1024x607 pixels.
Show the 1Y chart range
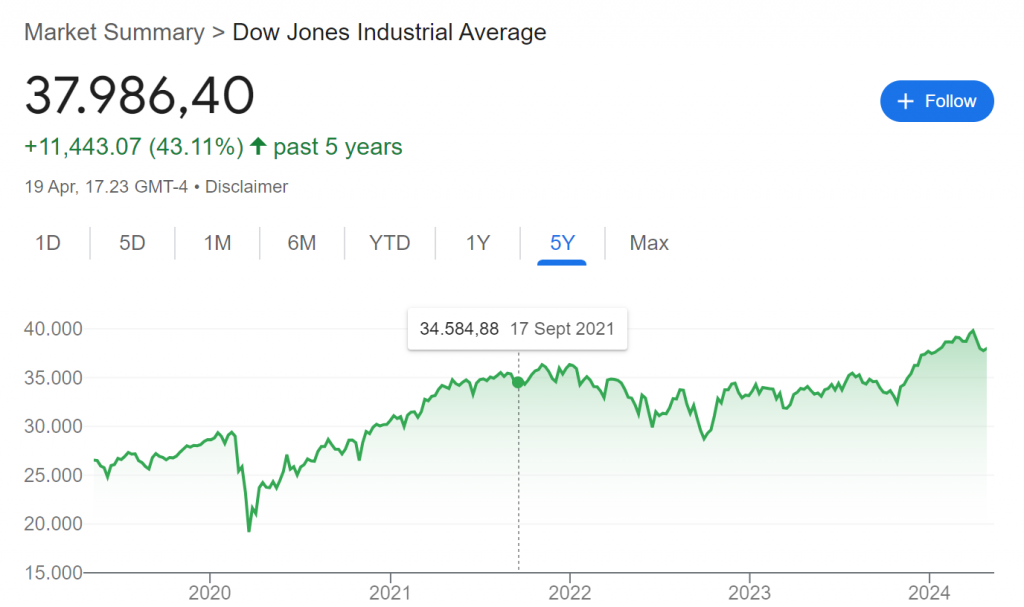[478, 243]
